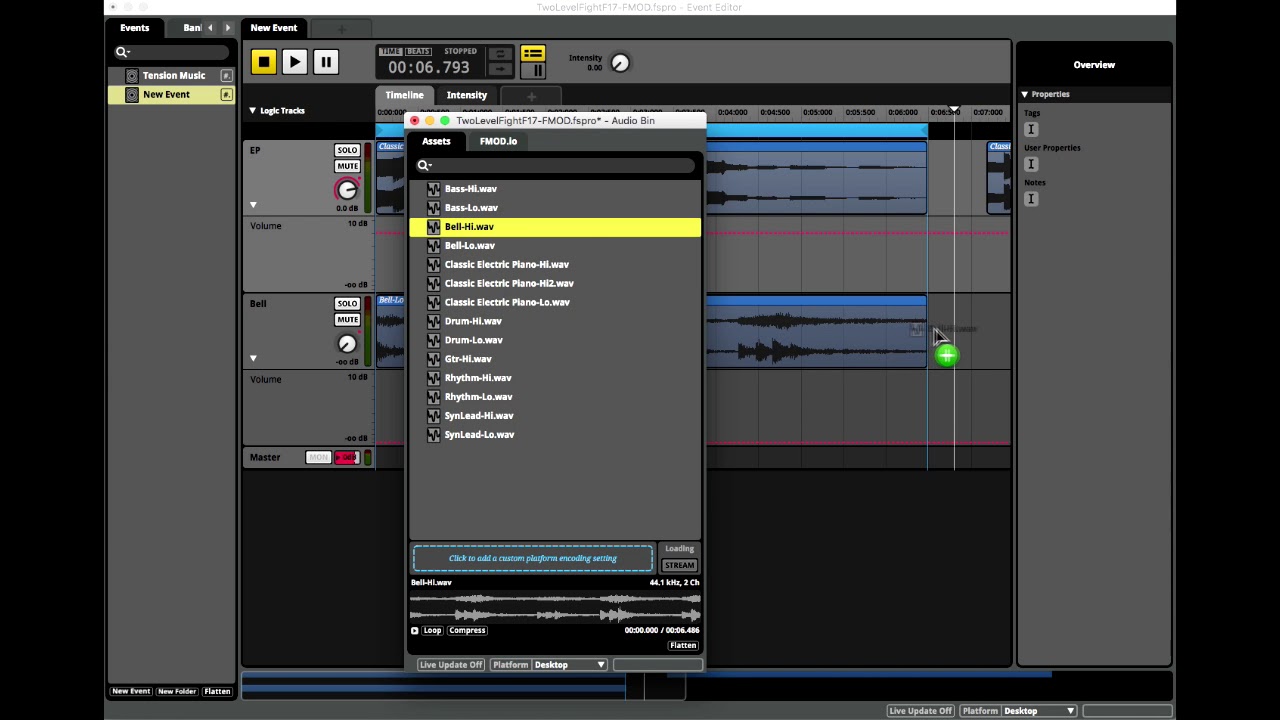
Task: Select the Events browser tab
Action: pyautogui.click(x=134, y=28)
